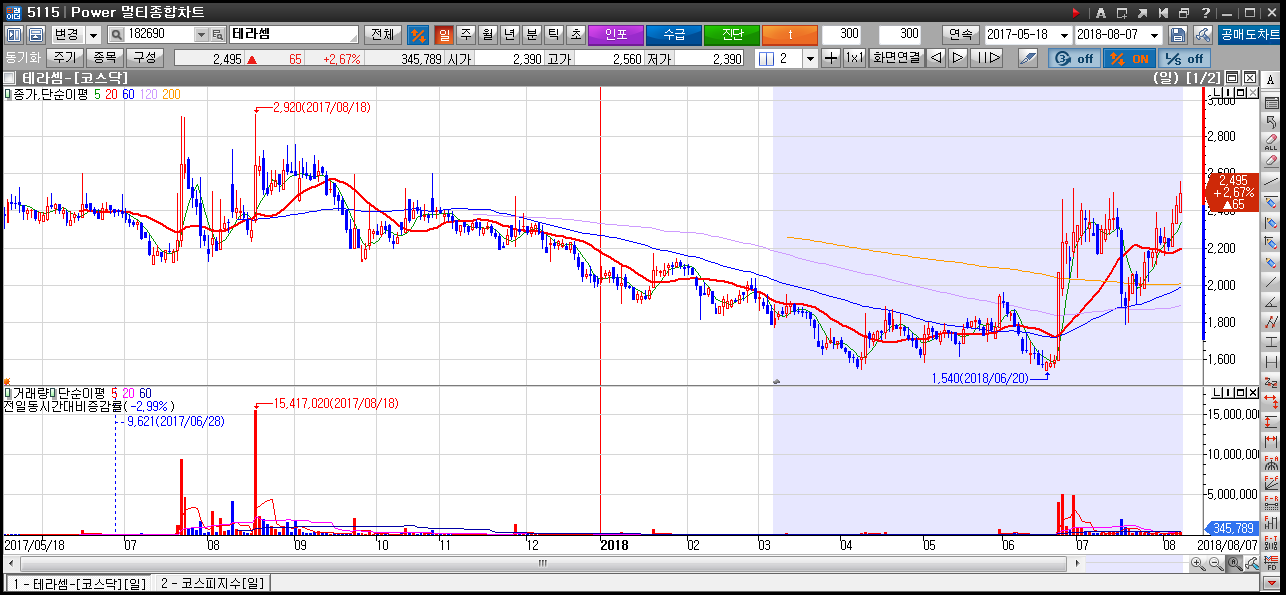Click the 연속 button
1286x595 pixels.
click(x=960, y=34)
